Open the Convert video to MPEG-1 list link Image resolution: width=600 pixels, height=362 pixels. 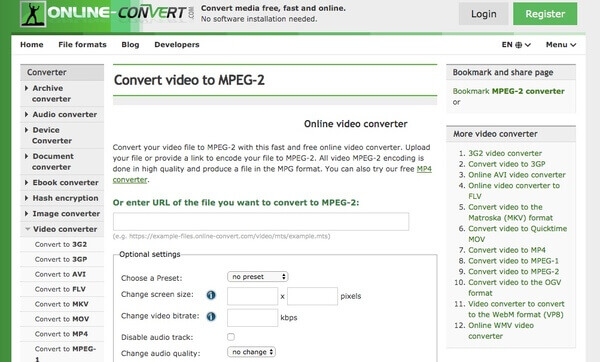pos(514,261)
